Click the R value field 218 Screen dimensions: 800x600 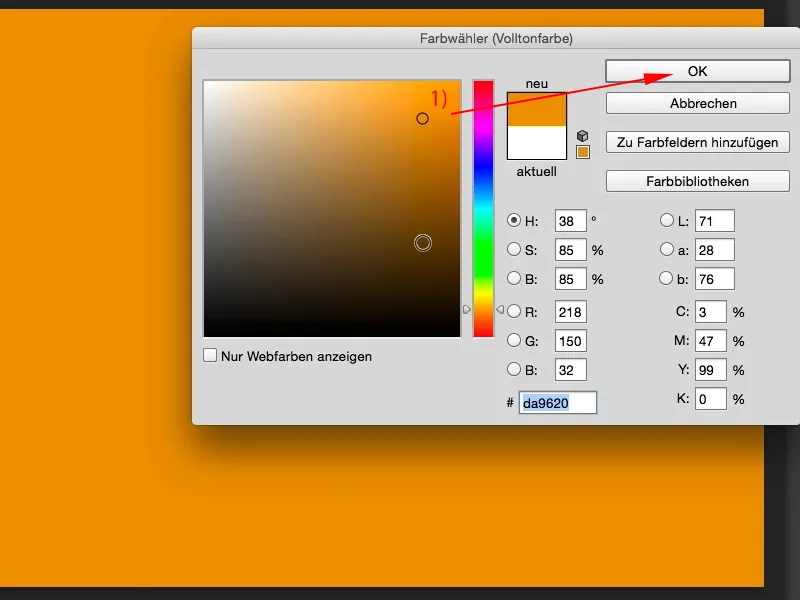coord(570,312)
